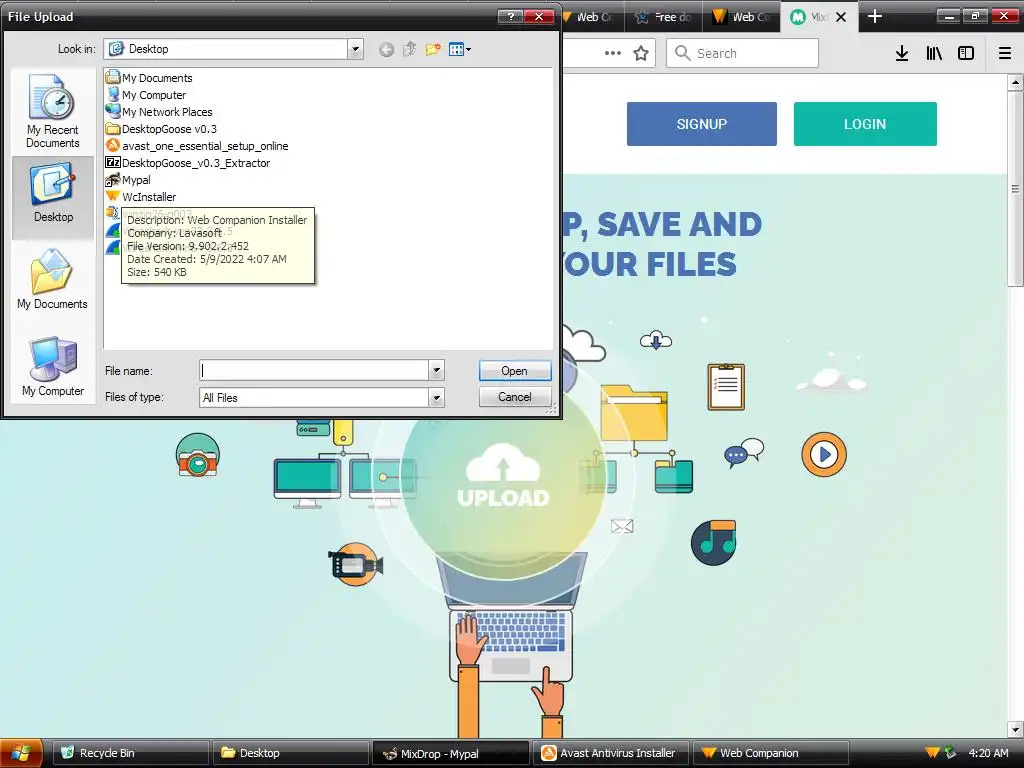Click the Windows Start button
The image size is (1024, 768).
[x=21, y=753]
